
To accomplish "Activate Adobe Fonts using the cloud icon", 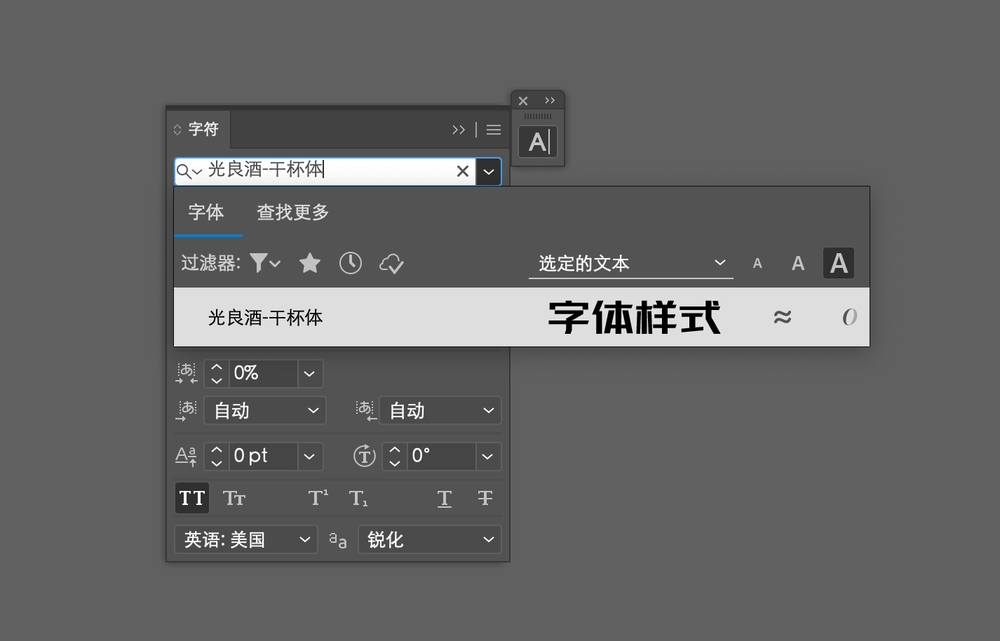I will point(391,263).
